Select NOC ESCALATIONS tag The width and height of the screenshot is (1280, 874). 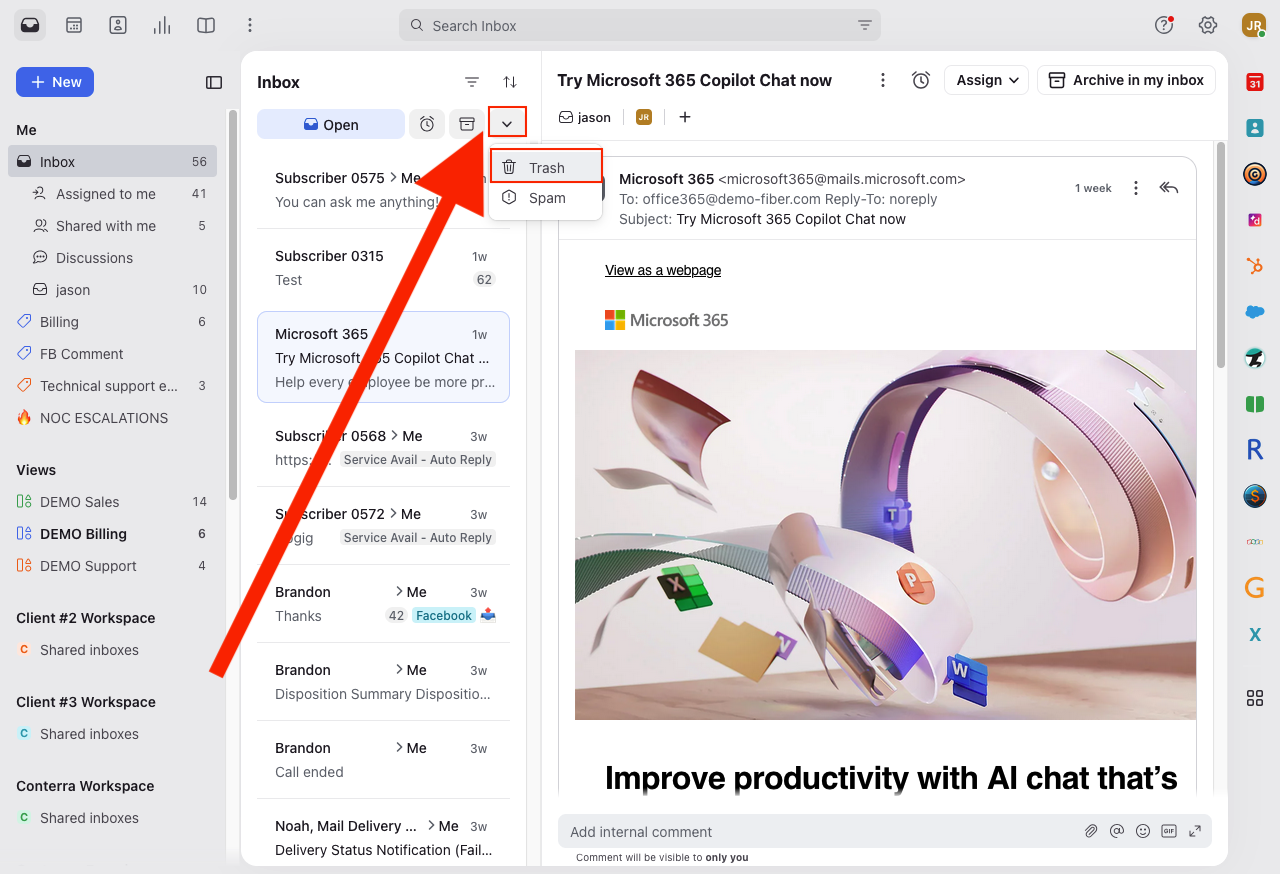click(x=112, y=418)
